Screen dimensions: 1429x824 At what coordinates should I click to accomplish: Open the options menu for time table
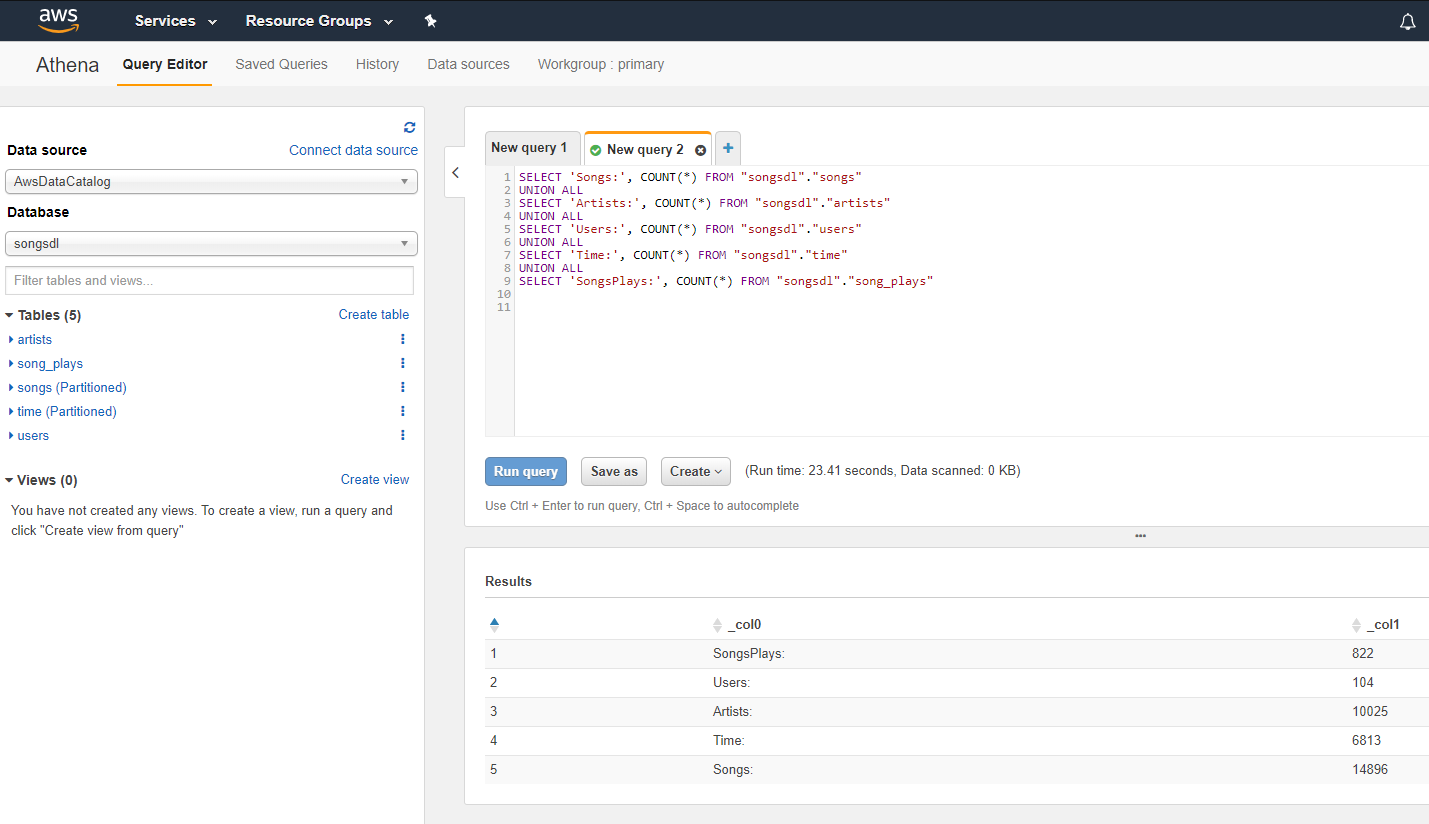coord(403,411)
